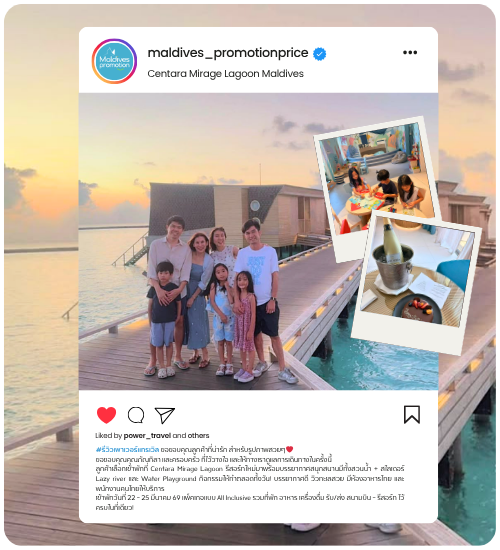Viewport: 500px width, 550px height.
Task: Click the red heart emoji in the caption
Action: point(289,449)
